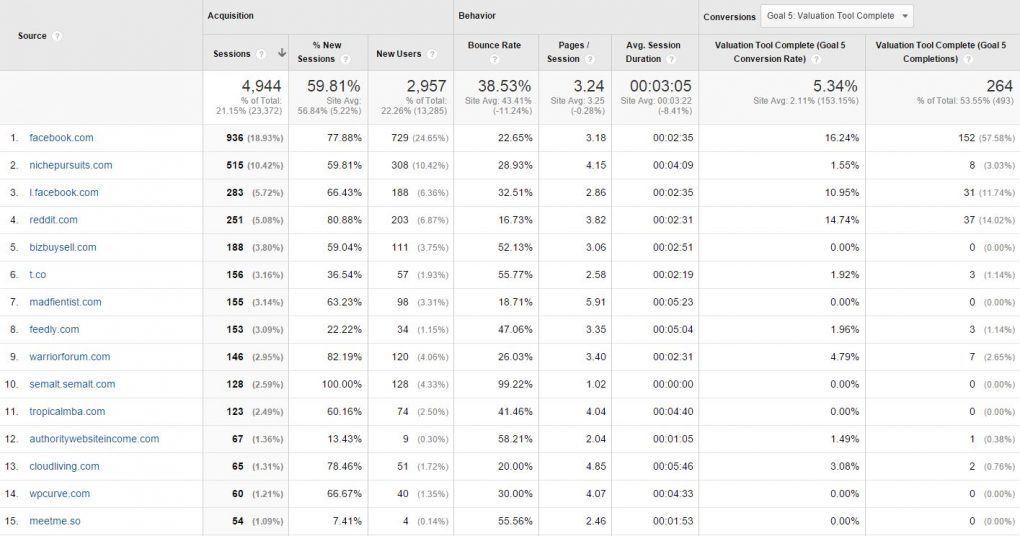
Task: Open bizbuysell.com source link
Action: (x=62, y=247)
